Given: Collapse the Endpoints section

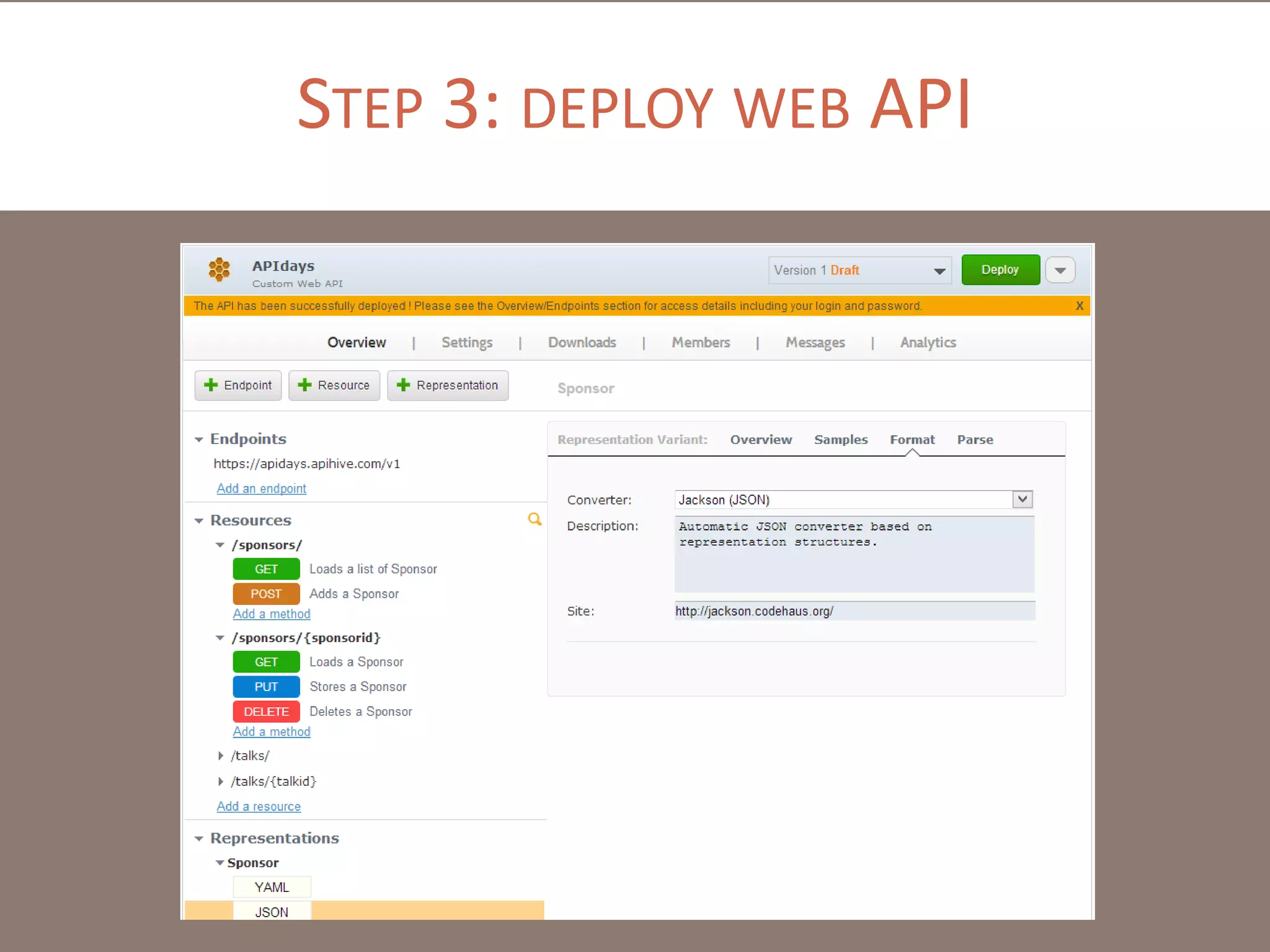Looking at the screenshot, I should 198,439.
